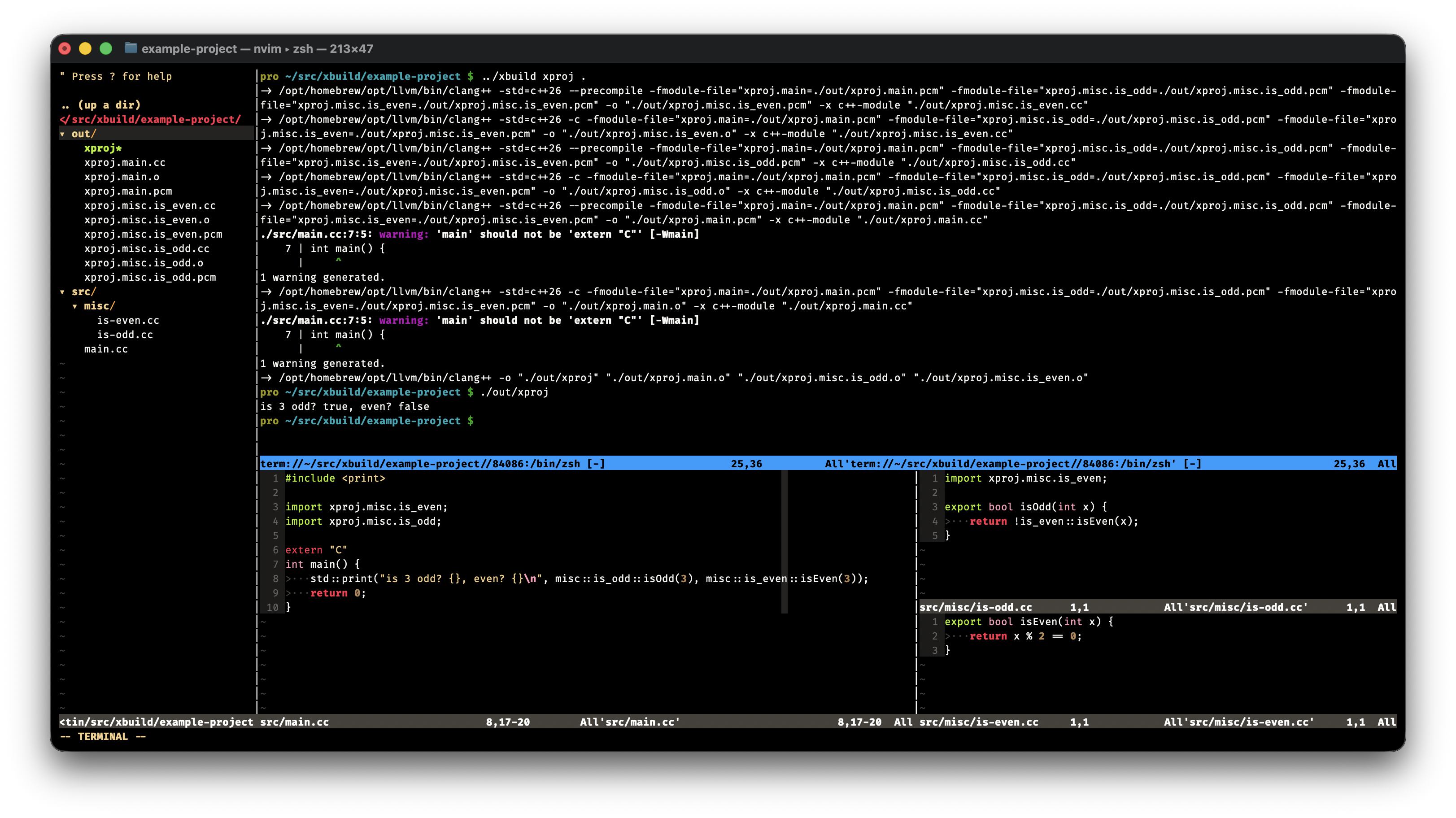Click the window title 'example-project — nvim'
The image size is (1456, 818).
pos(257,48)
